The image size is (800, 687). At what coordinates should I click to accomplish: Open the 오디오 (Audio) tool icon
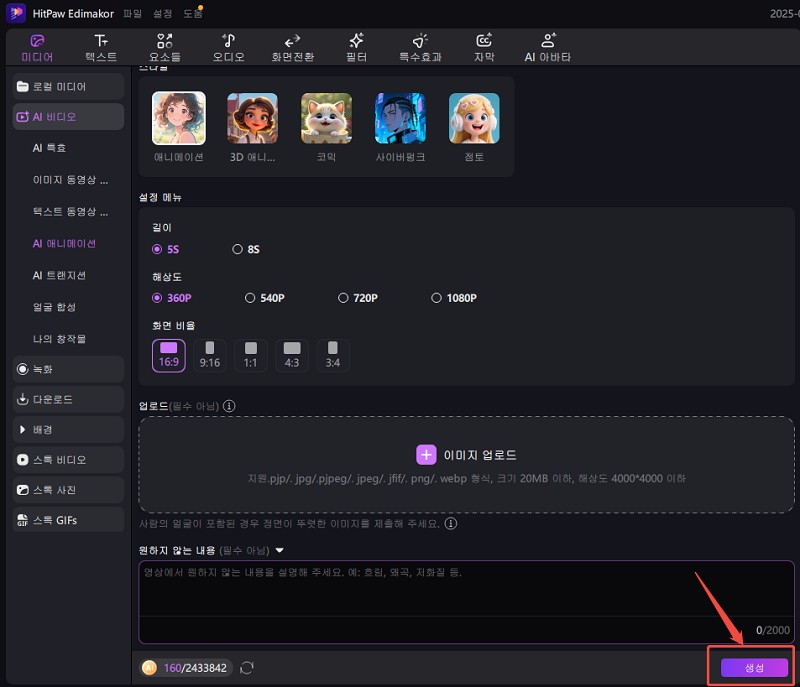pyautogui.click(x=228, y=47)
